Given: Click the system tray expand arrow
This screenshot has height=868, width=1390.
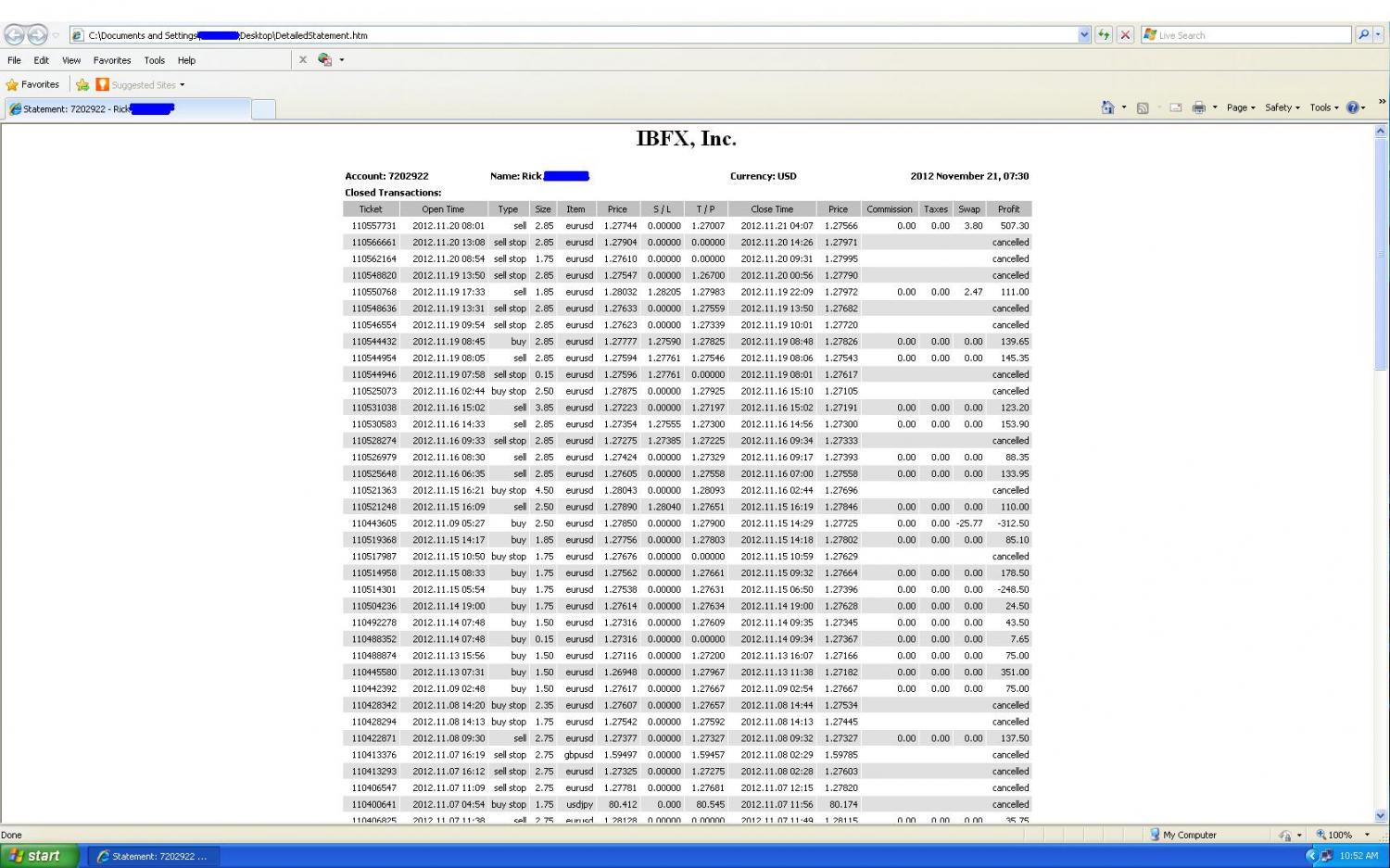Looking at the screenshot, I should (1310, 856).
